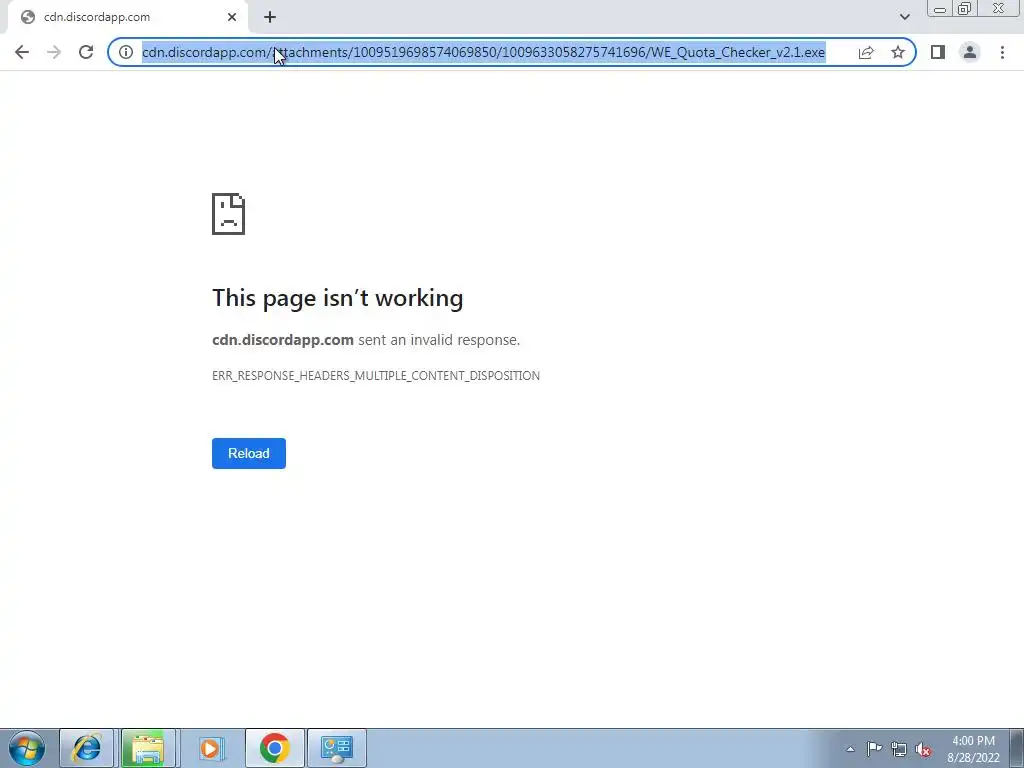The image size is (1024, 768).
Task: Open the clock showing 4:00 PM
Action: [x=973, y=749]
